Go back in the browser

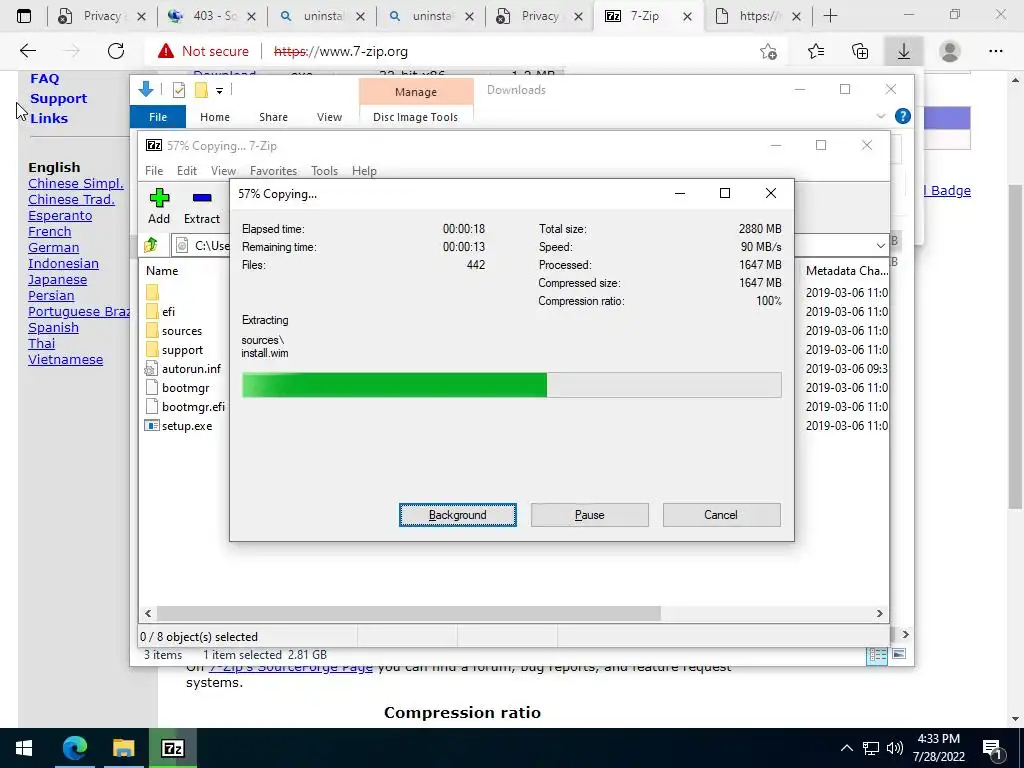coord(27,51)
